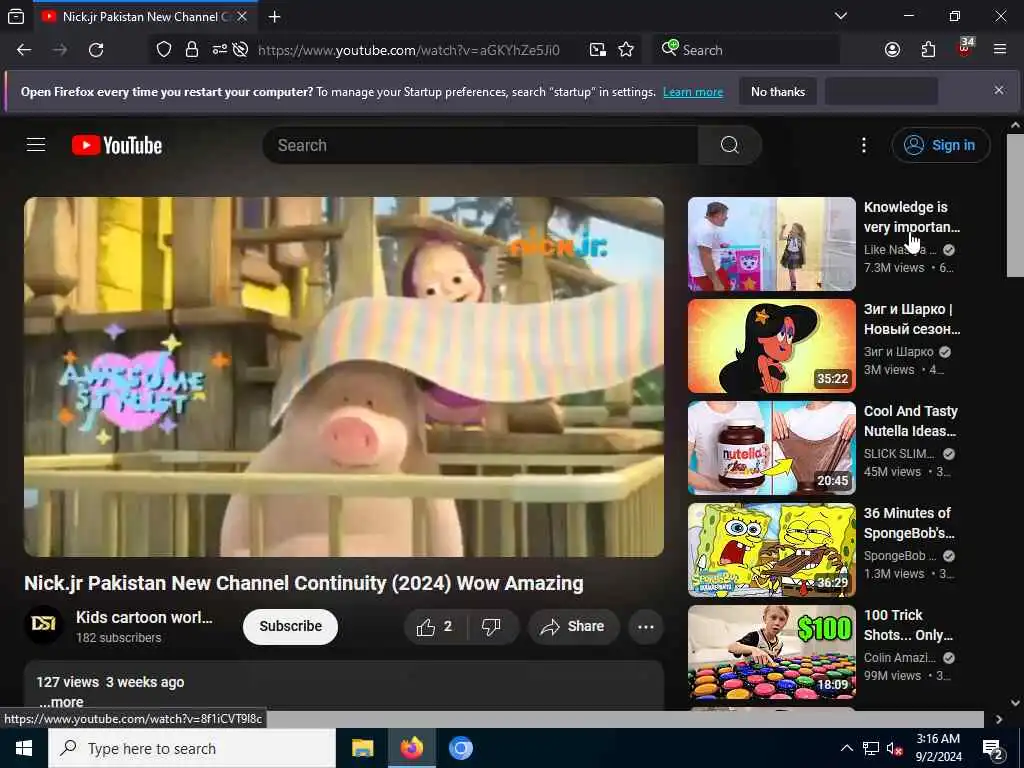Open Firefox View at tab bar left
Screen dimensions: 1024x768
(16, 17)
